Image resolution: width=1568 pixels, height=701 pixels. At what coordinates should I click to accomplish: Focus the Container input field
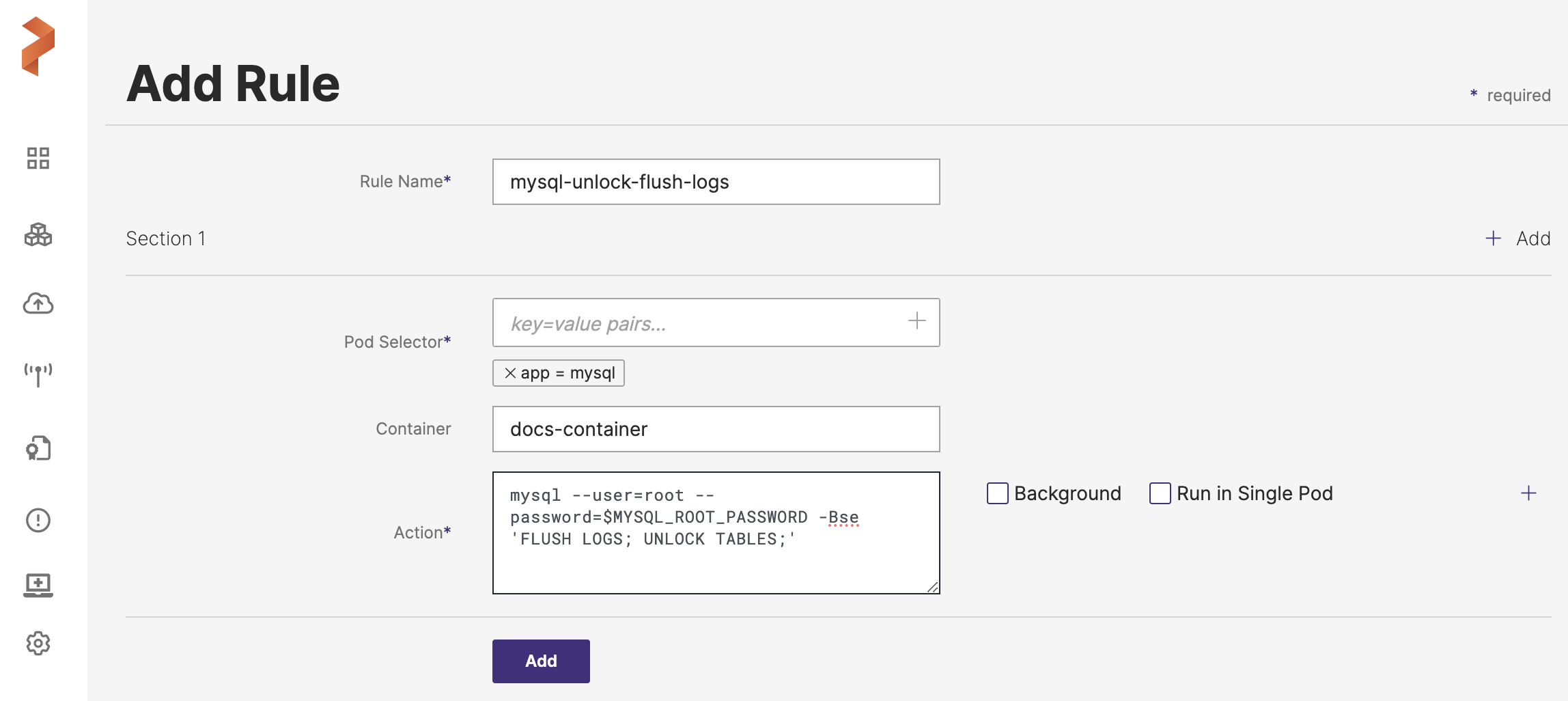coord(716,429)
